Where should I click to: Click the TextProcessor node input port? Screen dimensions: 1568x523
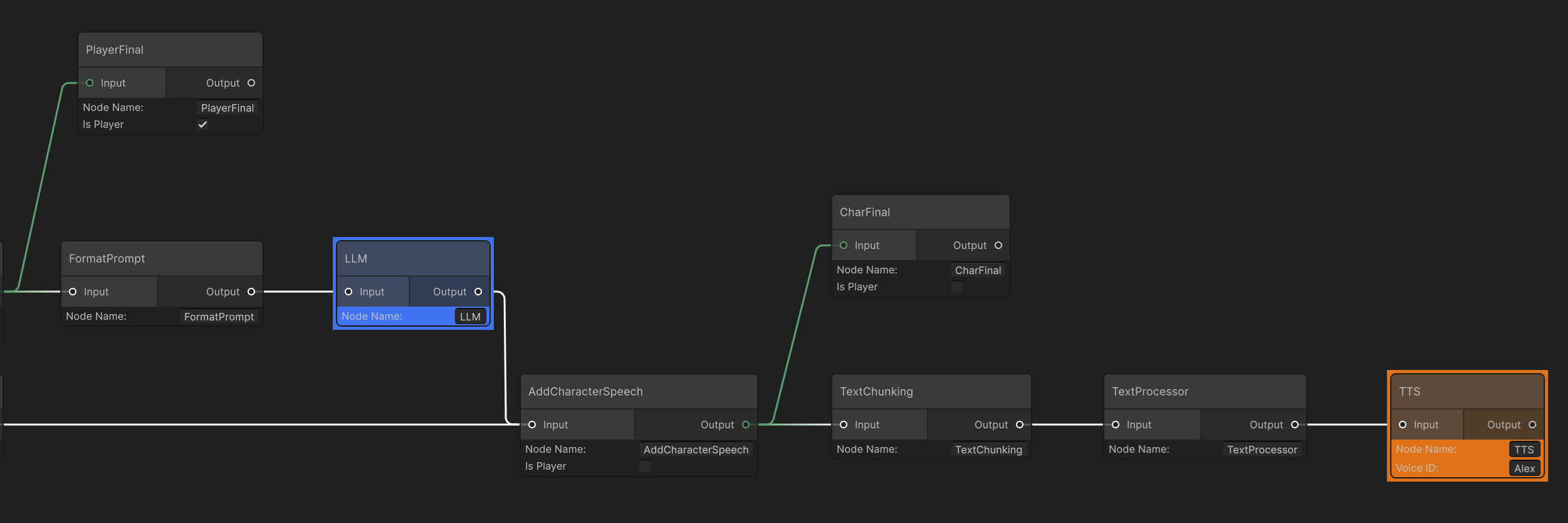[1116, 425]
